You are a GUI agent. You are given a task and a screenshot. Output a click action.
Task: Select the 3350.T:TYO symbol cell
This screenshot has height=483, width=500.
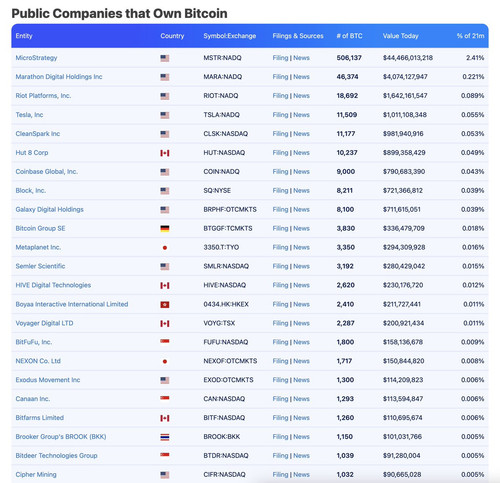coord(221,247)
